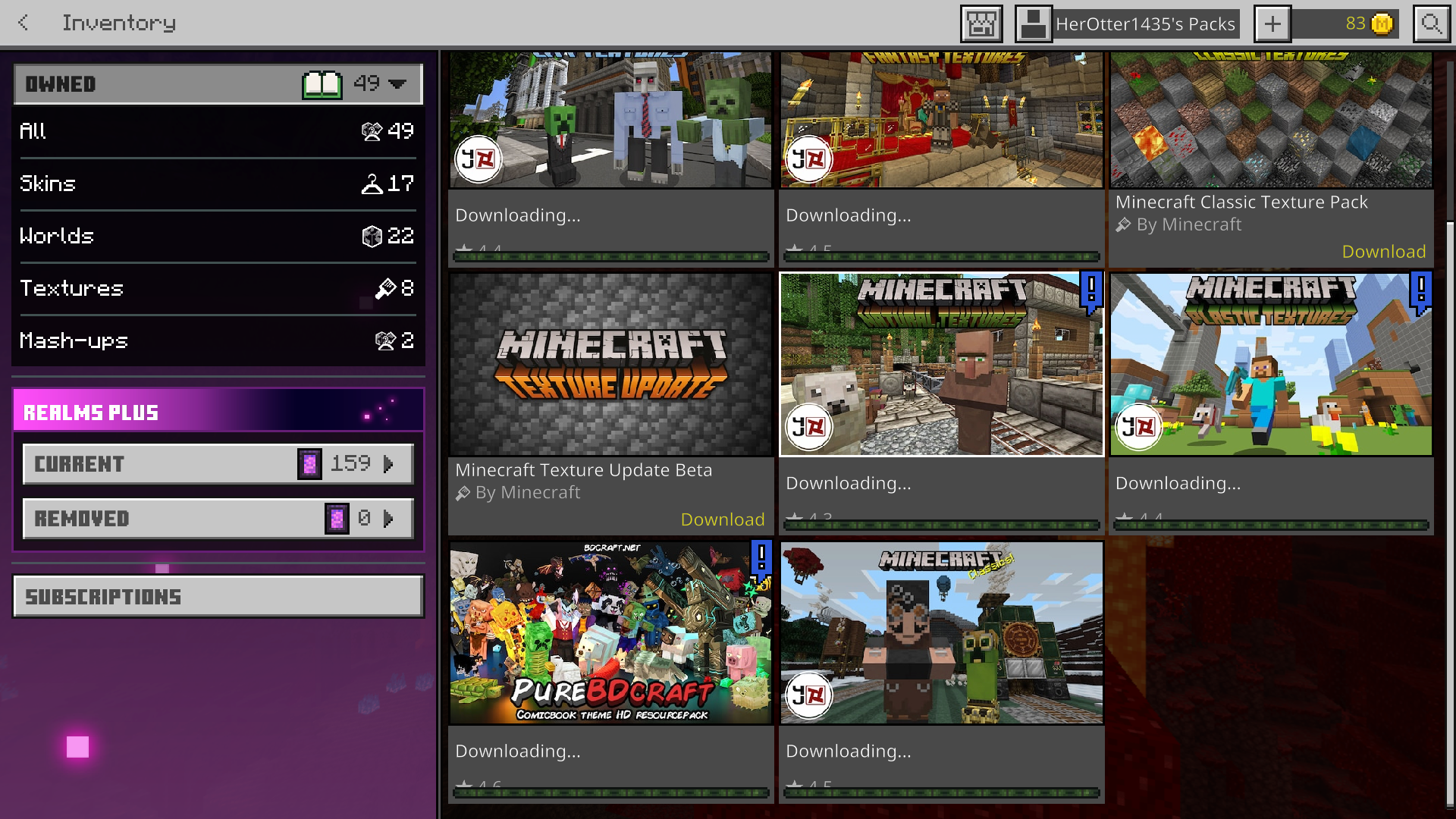The height and width of the screenshot is (819, 1456).
Task: Select the All category showing 49 items
Action: (218, 131)
